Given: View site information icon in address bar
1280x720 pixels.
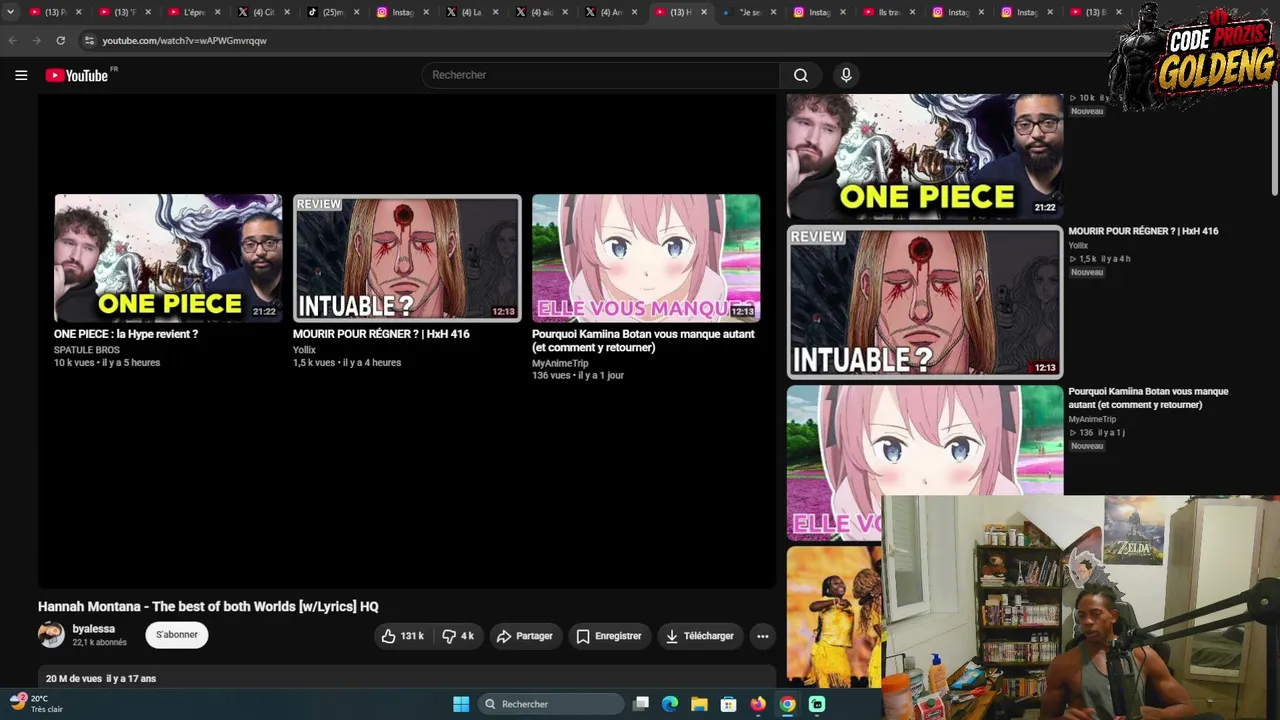Looking at the screenshot, I should point(89,41).
